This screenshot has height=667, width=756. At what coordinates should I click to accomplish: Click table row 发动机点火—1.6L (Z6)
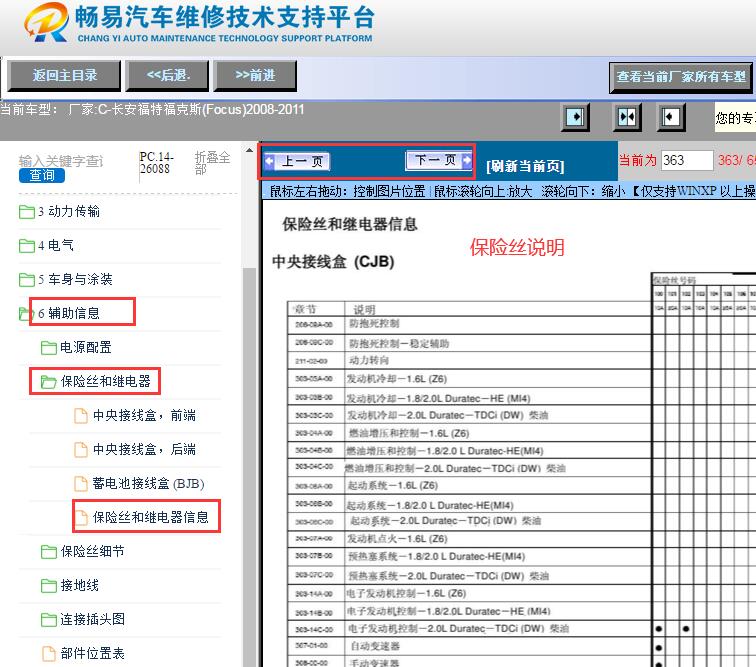[x=469, y=539]
